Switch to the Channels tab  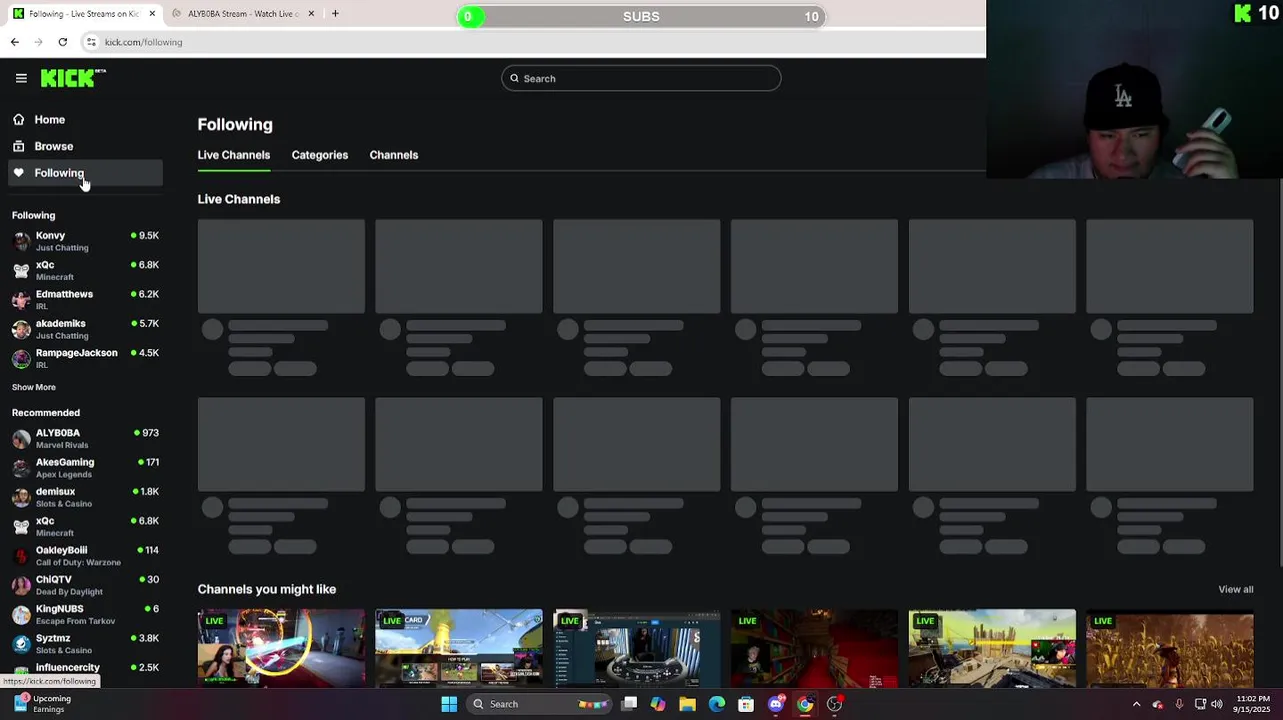[394, 155]
